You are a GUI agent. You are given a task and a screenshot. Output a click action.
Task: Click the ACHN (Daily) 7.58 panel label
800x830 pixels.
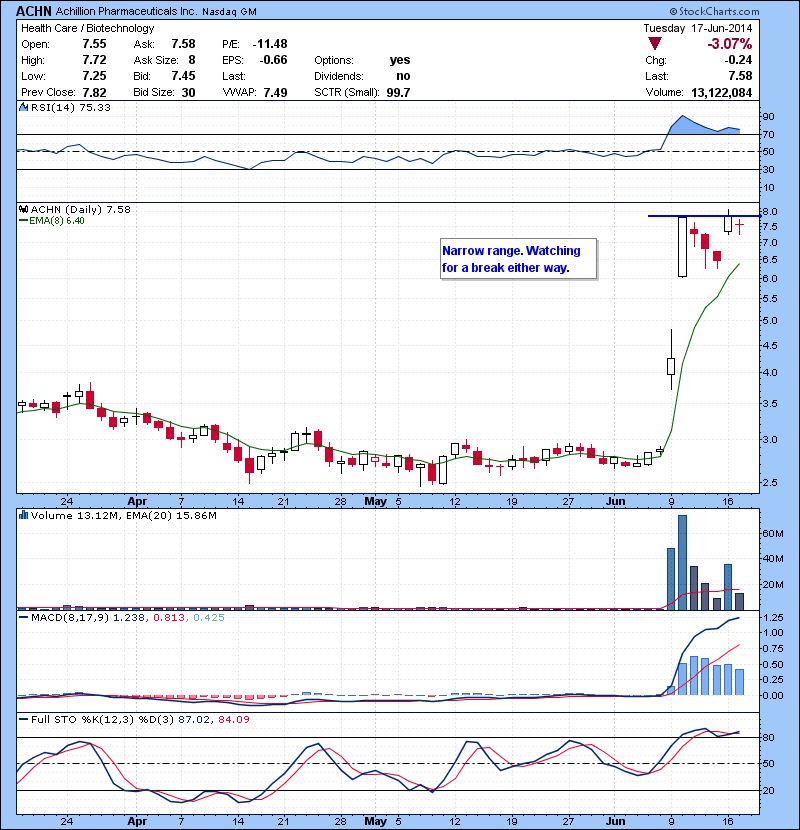[x=80, y=210]
